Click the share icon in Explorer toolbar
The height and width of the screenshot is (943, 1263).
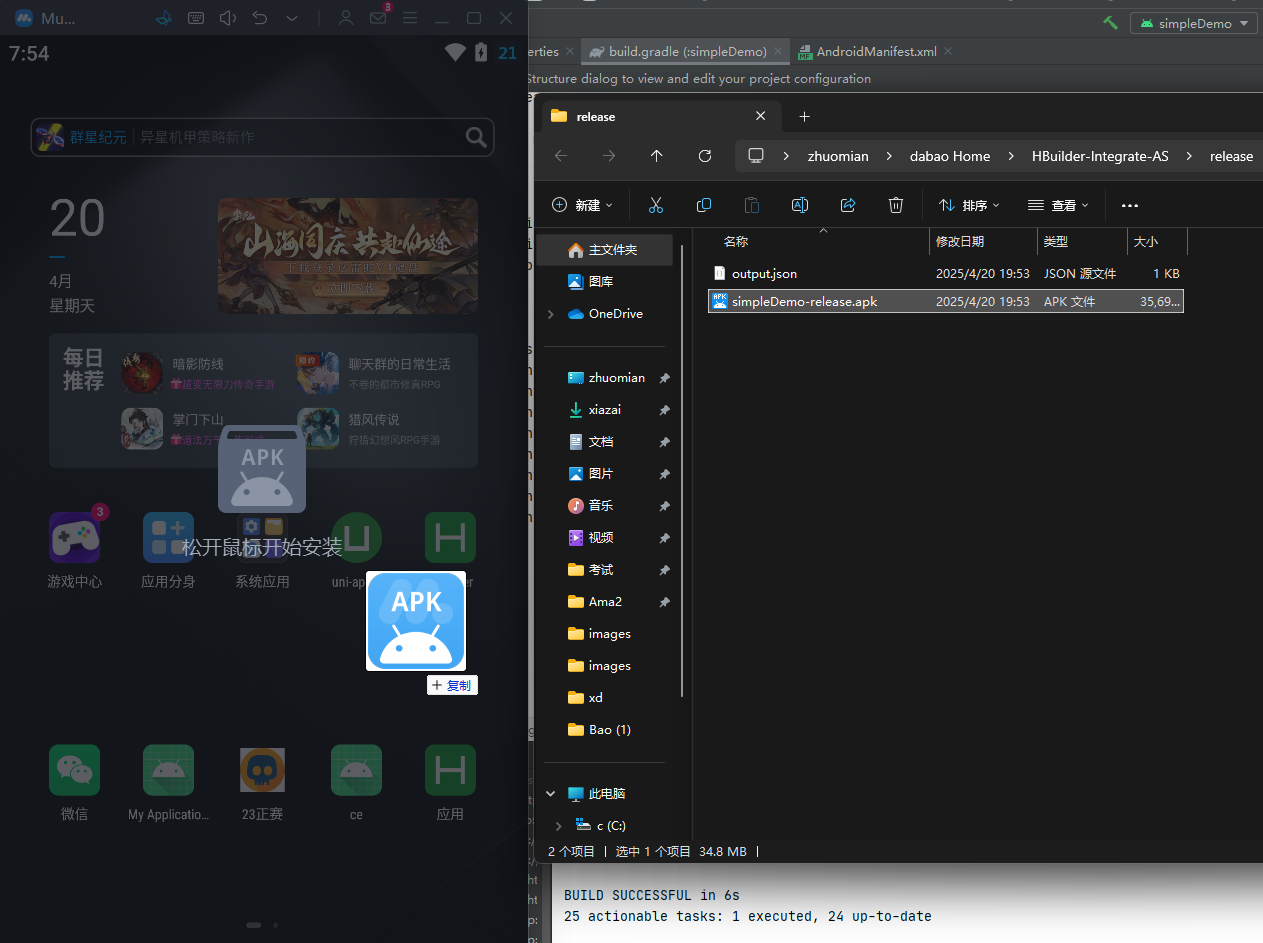848,205
